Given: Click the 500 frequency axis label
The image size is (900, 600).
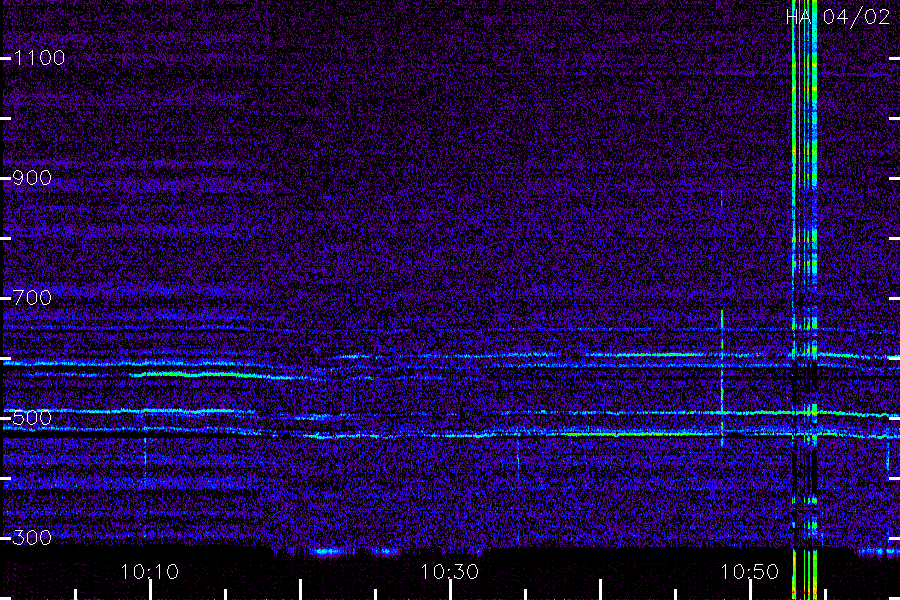Looking at the screenshot, I should [32, 418].
